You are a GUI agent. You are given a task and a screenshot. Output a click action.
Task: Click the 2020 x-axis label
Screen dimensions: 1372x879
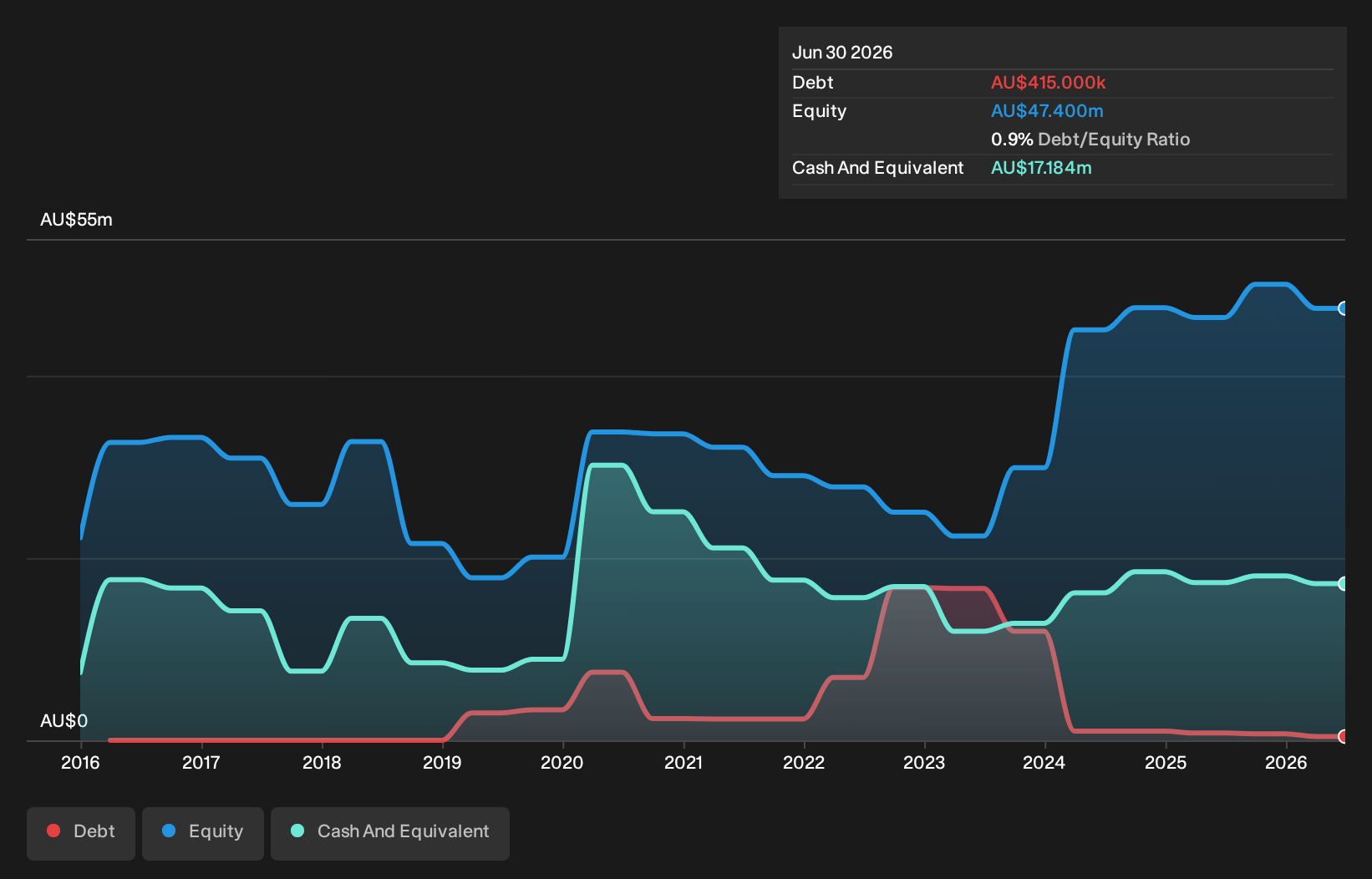(x=562, y=762)
